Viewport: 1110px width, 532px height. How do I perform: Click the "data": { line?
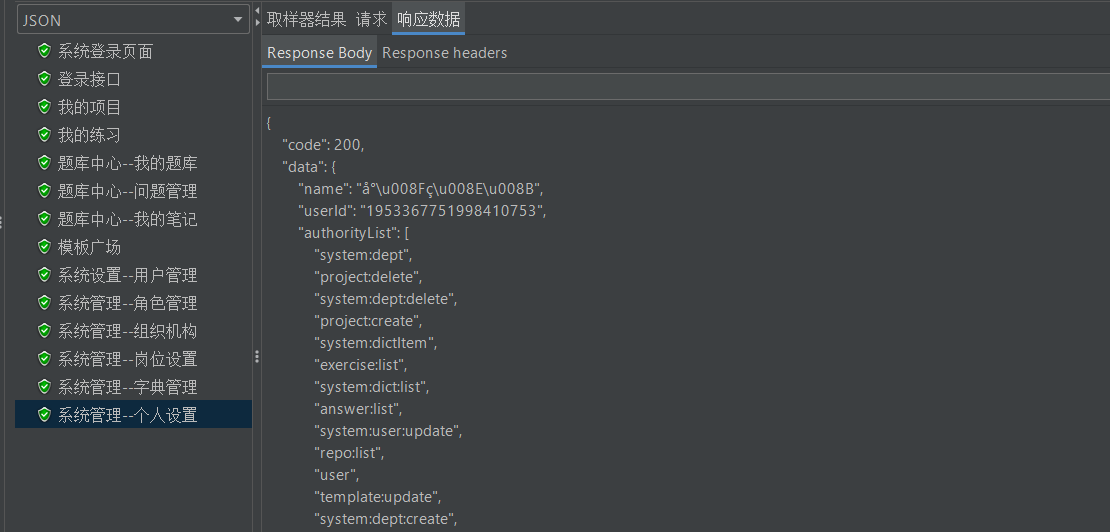tap(309, 167)
